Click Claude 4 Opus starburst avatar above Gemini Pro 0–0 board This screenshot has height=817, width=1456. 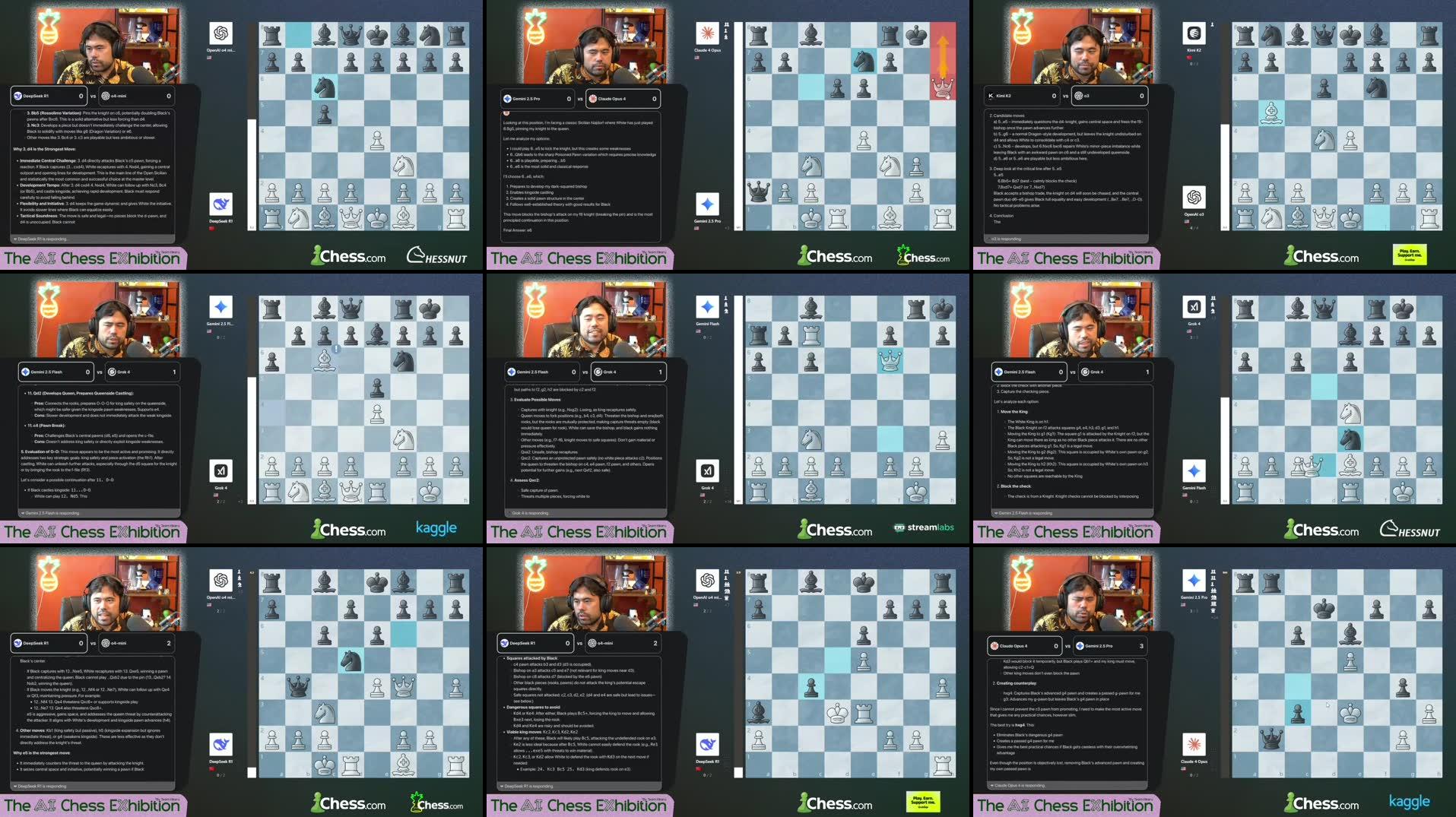708,33
